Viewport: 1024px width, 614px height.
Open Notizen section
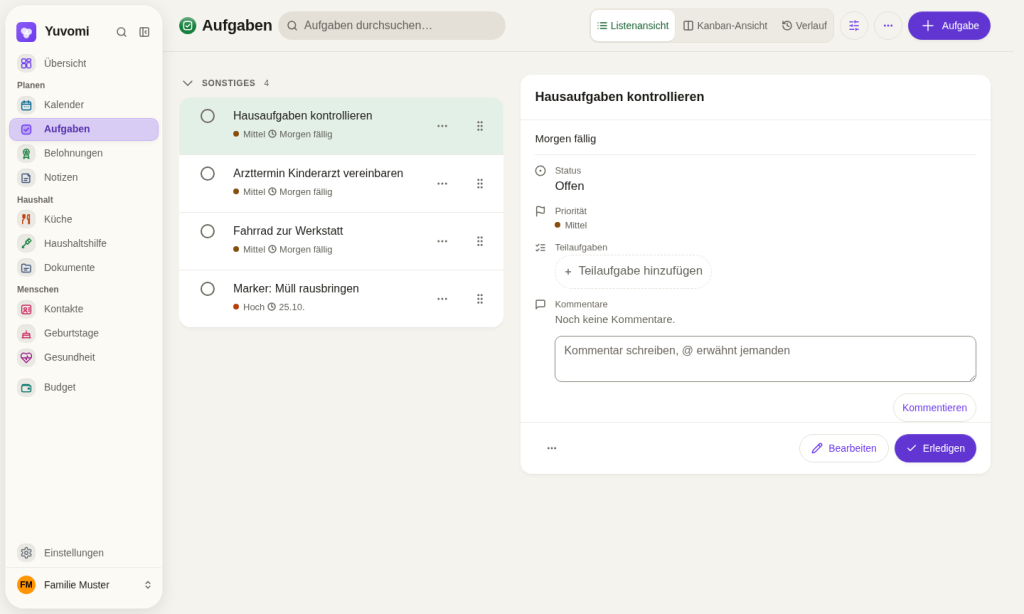point(84,177)
